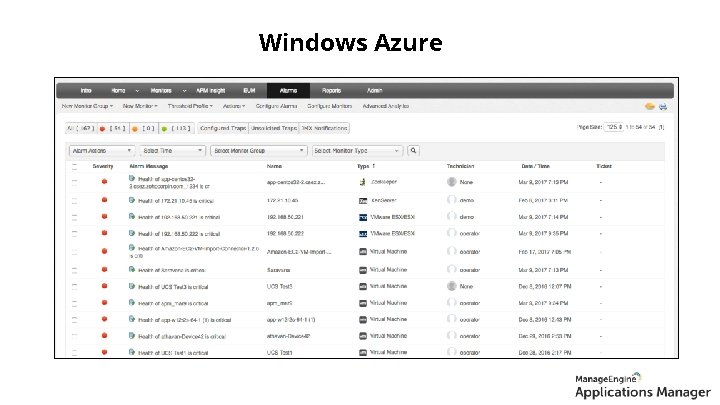Select the Alarms tab
720x405 pixels.
(288, 90)
